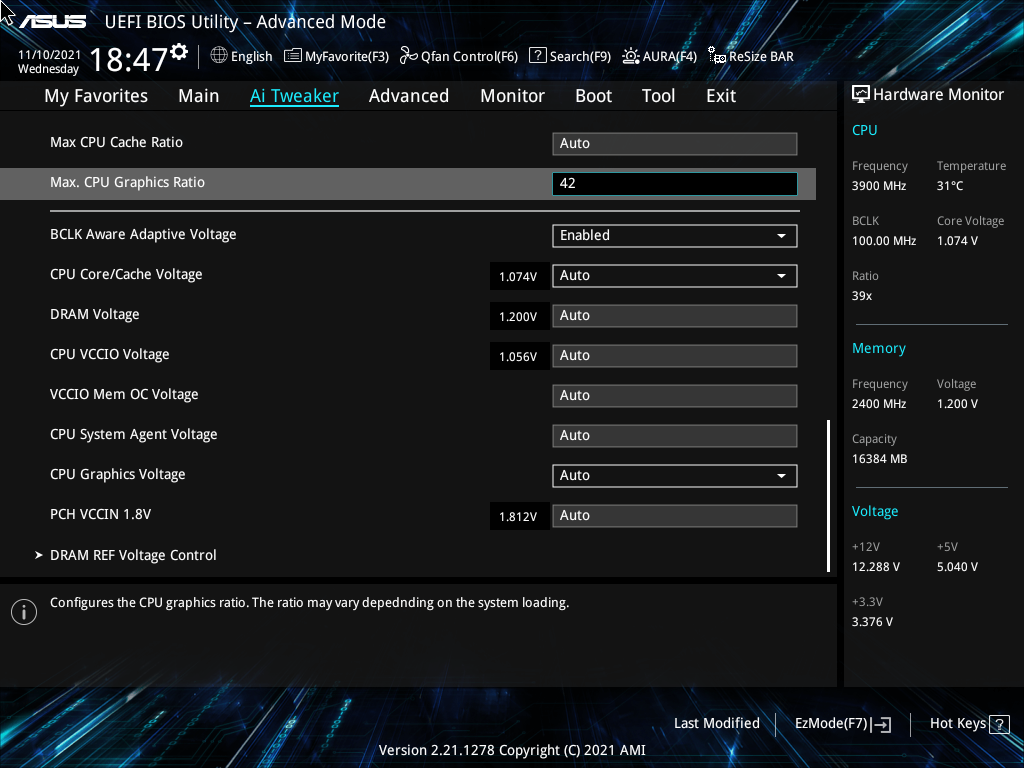
Task: Click the 16384 MB capacity value
Action: (x=879, y=459)
